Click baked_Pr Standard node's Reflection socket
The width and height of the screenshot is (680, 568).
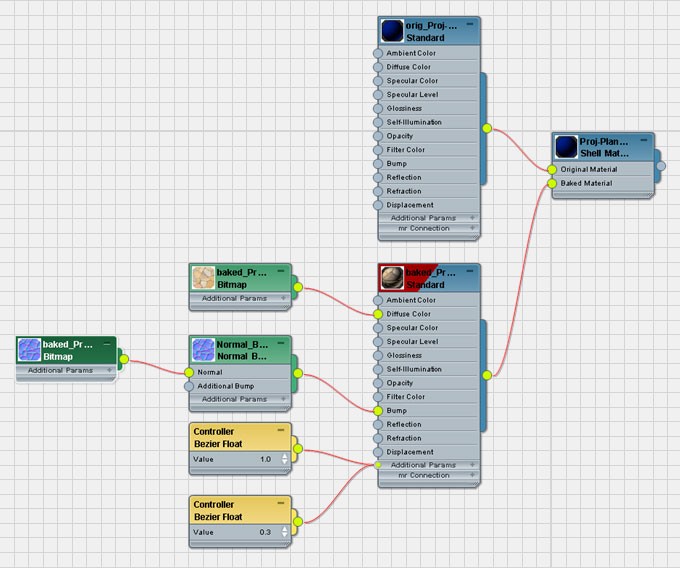click(378, 424)
